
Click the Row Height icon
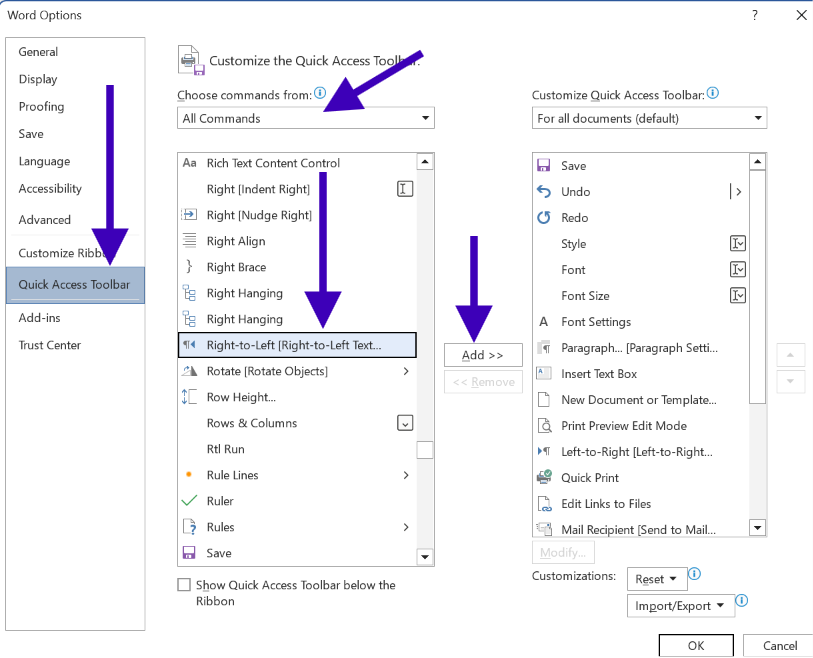[x=189, y=397]
